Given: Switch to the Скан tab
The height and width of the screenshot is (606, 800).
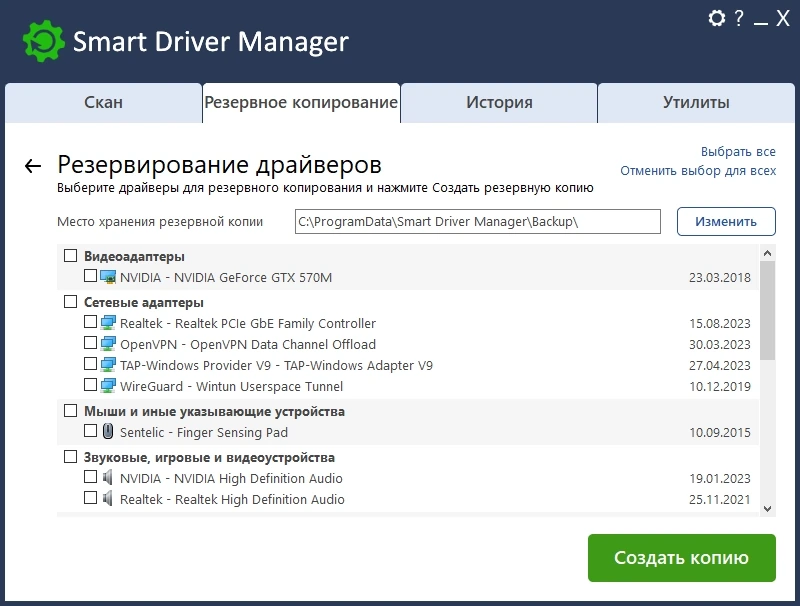Looking at the screenshot, I should click(x=104, y=103).
